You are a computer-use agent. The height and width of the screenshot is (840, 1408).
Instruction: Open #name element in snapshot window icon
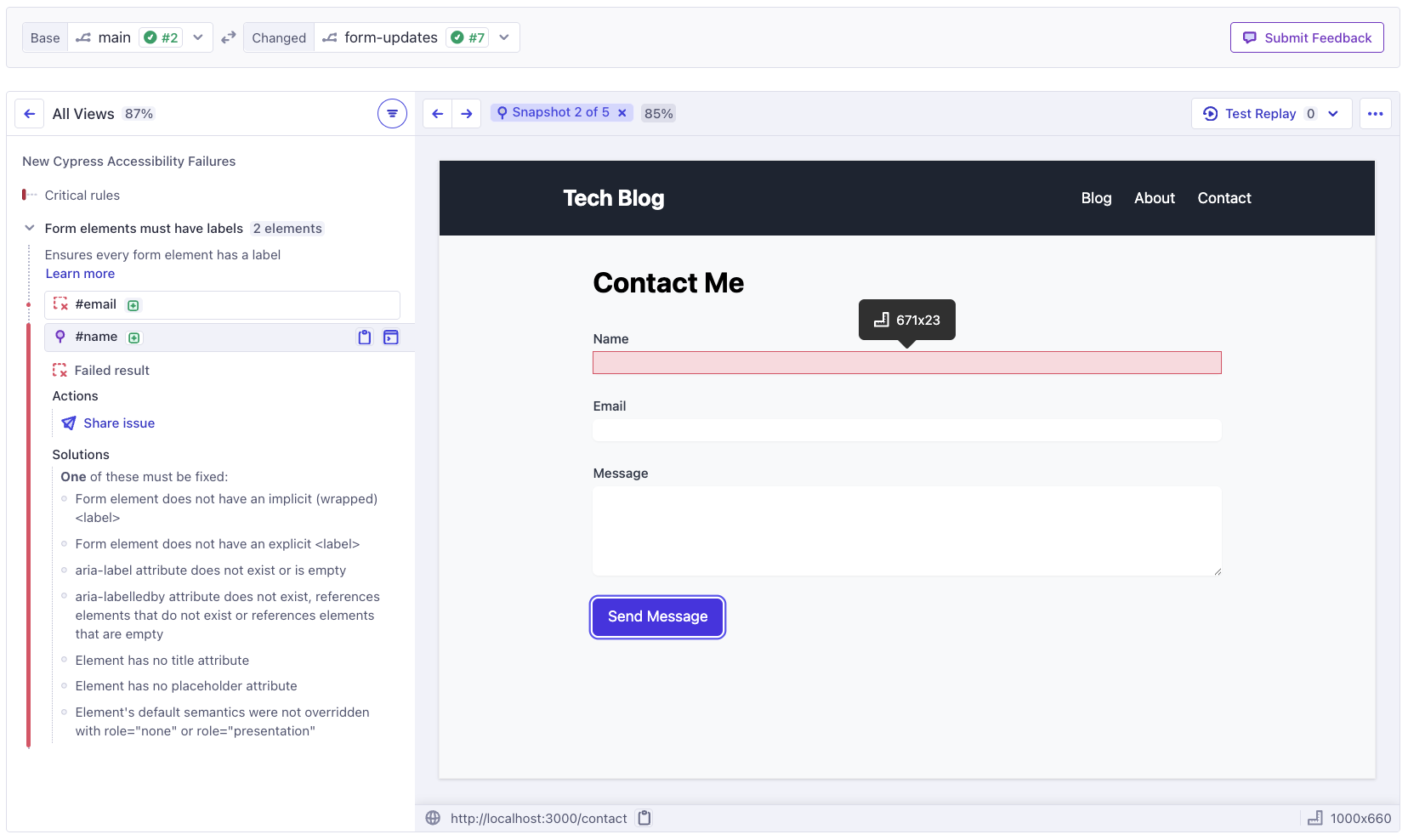point(391,337)
